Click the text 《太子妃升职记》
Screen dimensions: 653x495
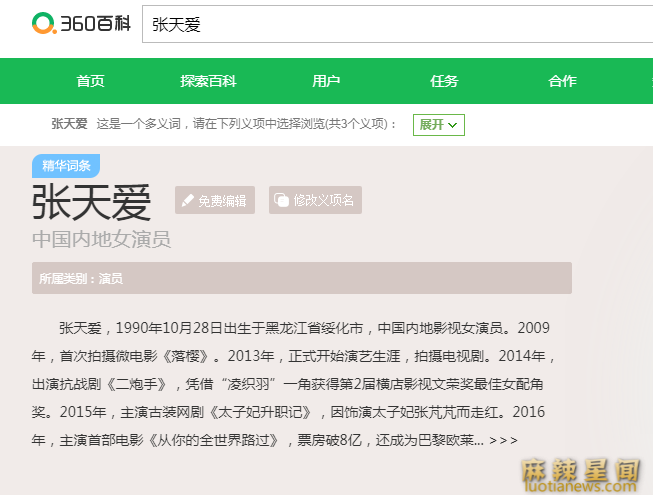[x=261, y=412]
